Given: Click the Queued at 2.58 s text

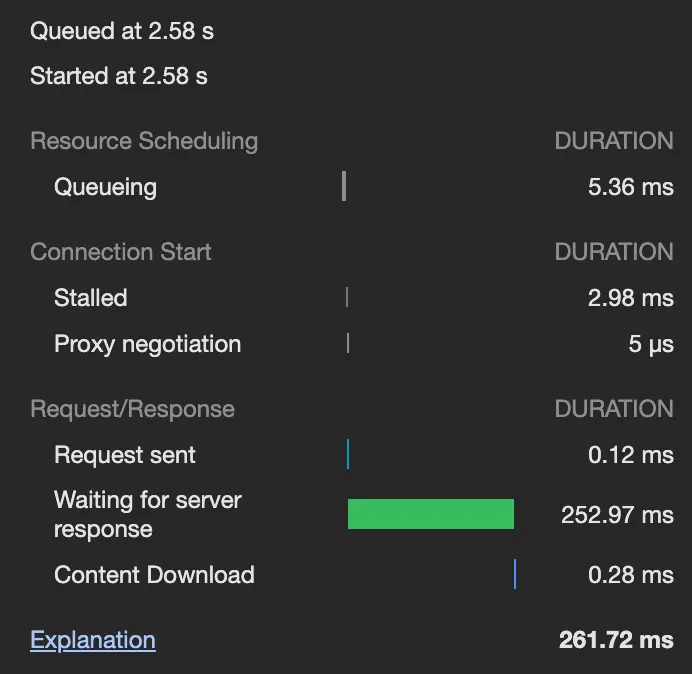Looking at the screenshot, I should tap(122, 31).
